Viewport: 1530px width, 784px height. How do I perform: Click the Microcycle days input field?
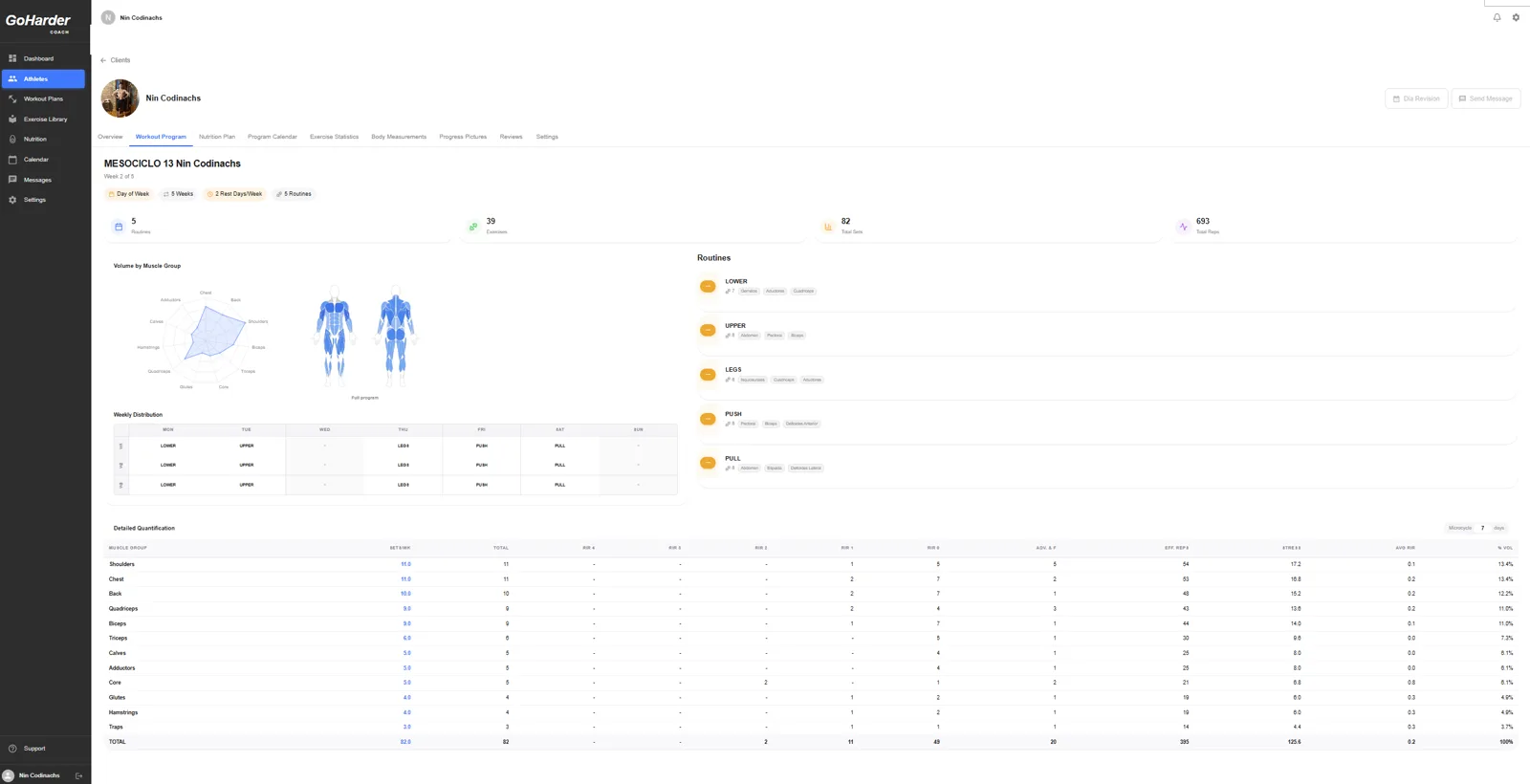1483,528
